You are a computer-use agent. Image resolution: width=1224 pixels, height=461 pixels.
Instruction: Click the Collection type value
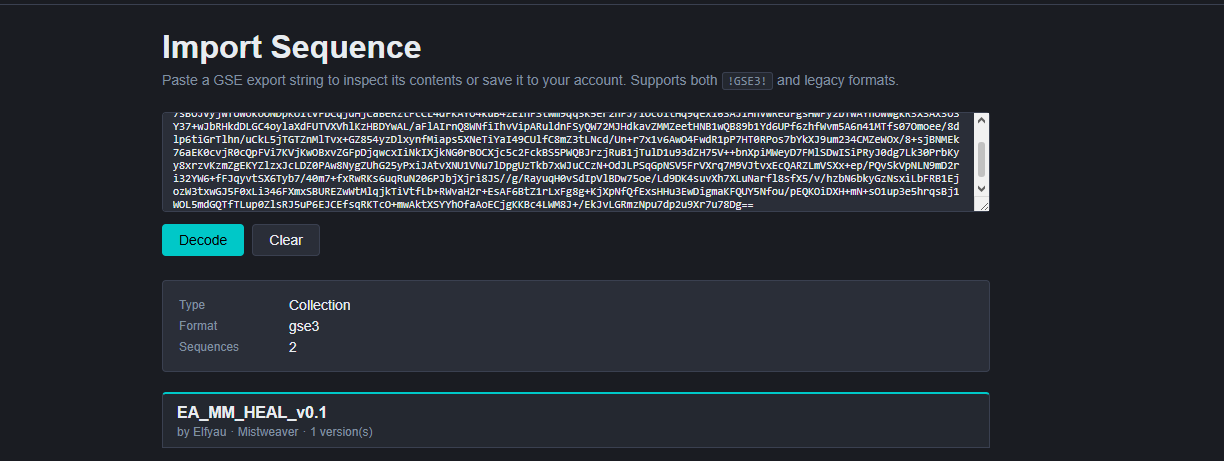pyautogui.click(x=320, y=305)
